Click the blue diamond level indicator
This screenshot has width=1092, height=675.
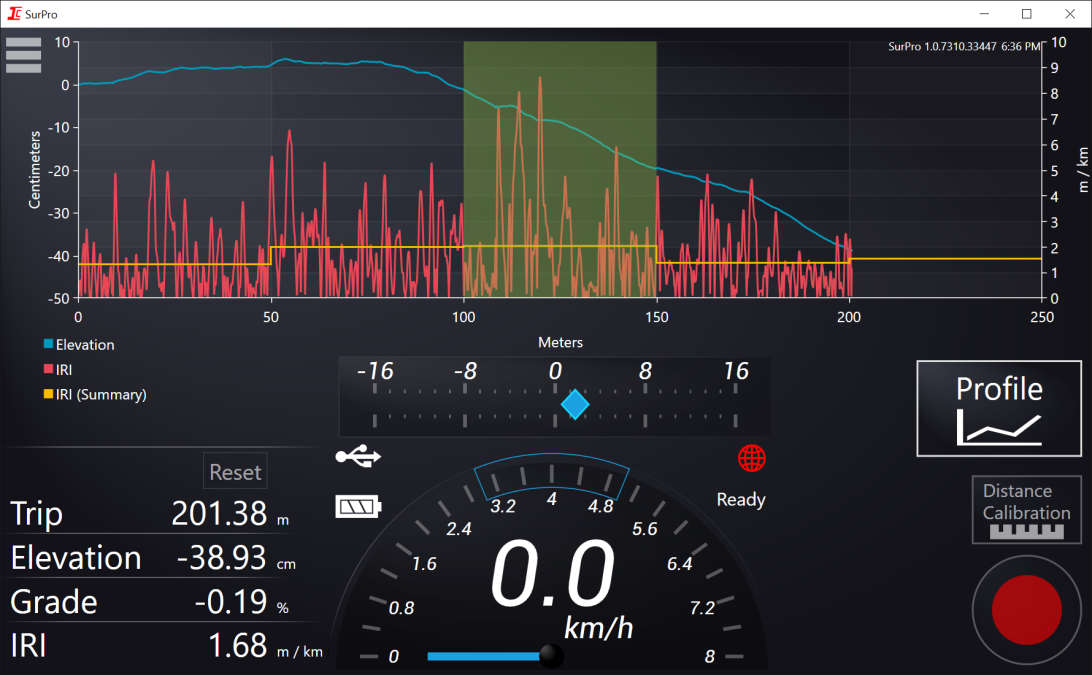pos(575,404)
